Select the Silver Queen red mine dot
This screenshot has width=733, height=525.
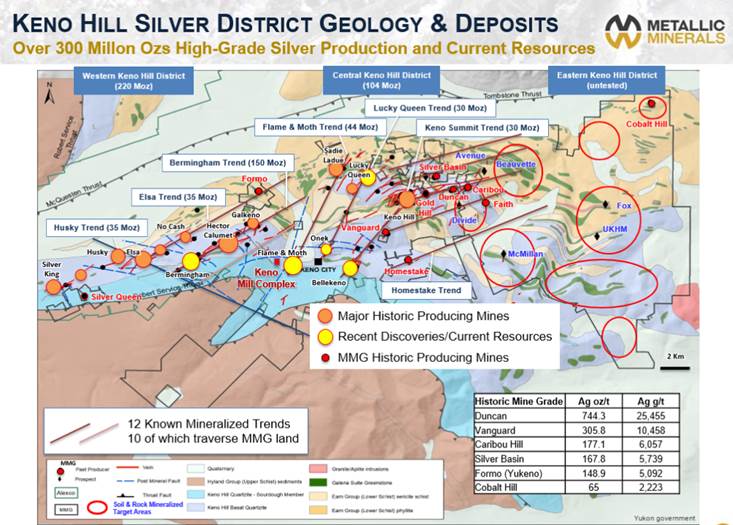[84, 296]
